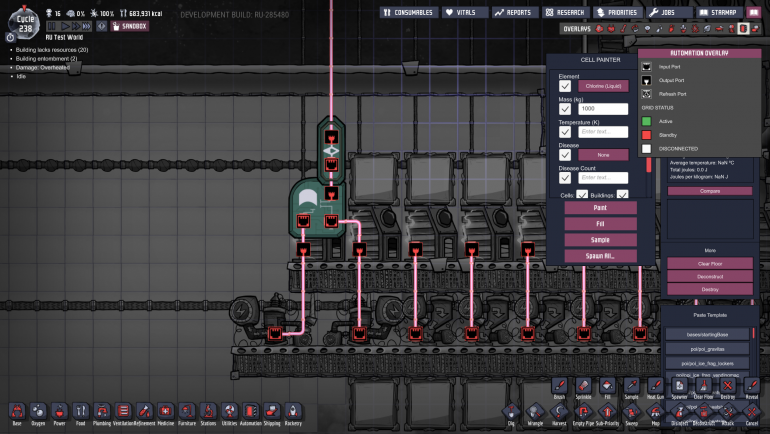Open the Medicine build category
This screenshot has width=770, height=434.
pyautogui.click(x=165, y=412)
